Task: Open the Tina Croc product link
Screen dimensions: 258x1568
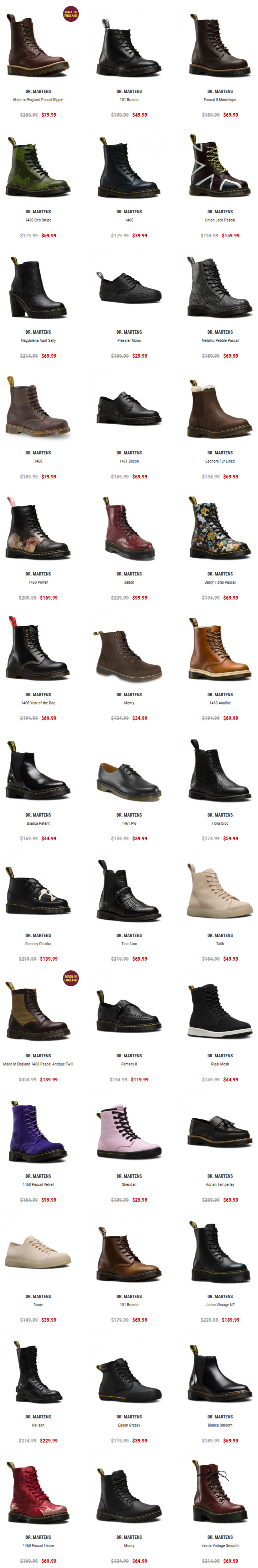Action: coord(129,944)
